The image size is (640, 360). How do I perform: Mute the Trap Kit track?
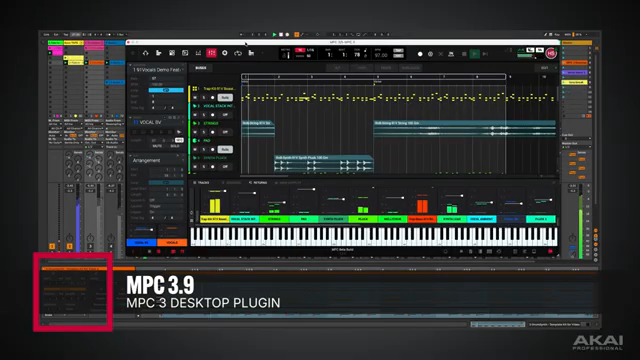click(x=195, y=98)
